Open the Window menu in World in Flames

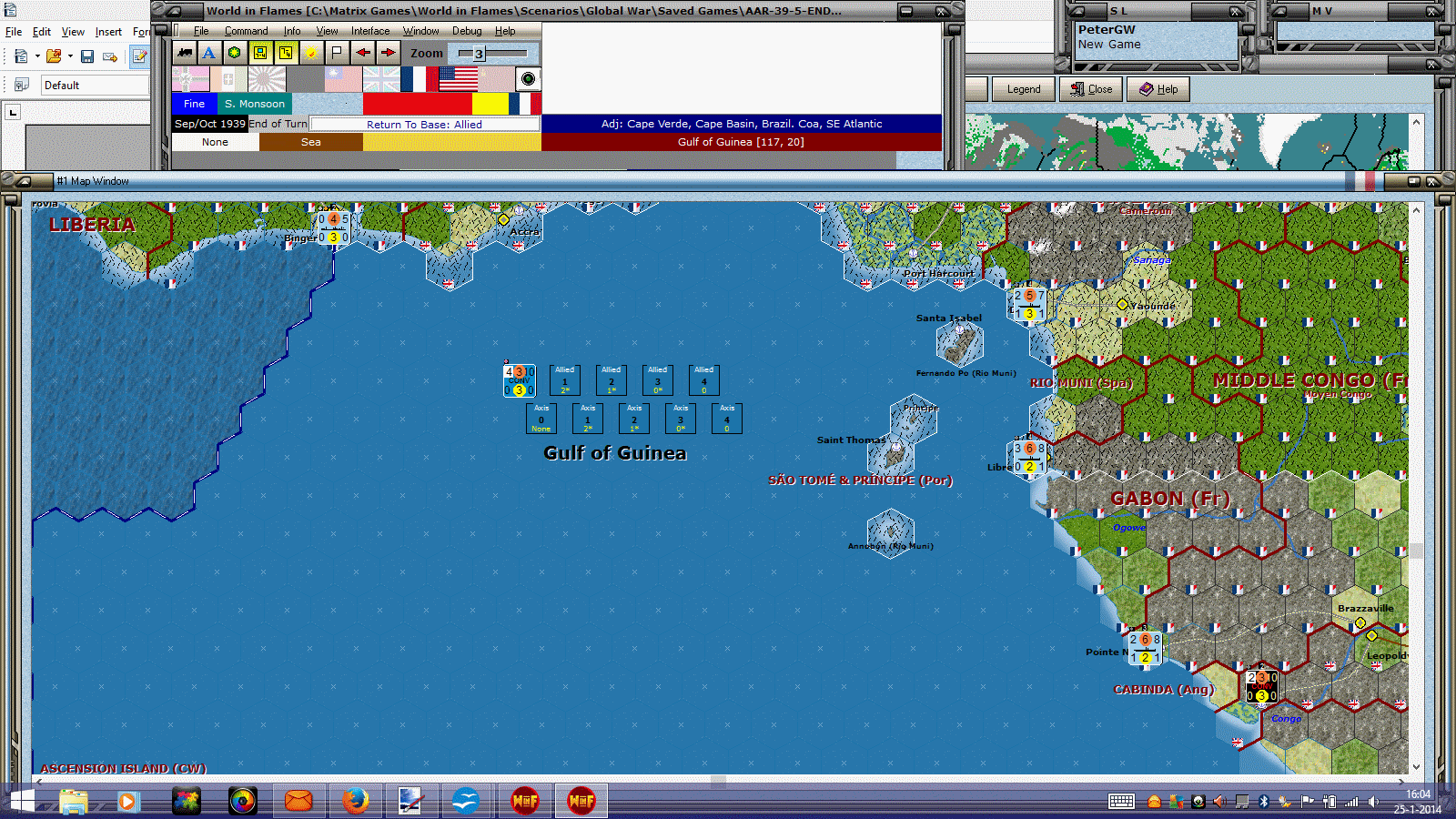point(420,31)
